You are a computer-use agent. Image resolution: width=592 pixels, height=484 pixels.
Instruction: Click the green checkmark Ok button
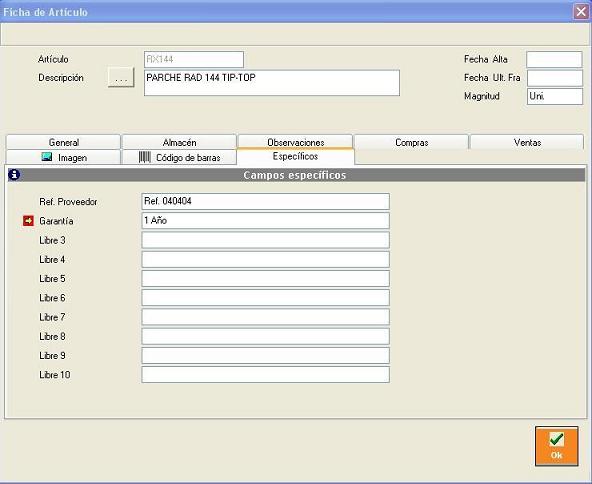(557, 446)
